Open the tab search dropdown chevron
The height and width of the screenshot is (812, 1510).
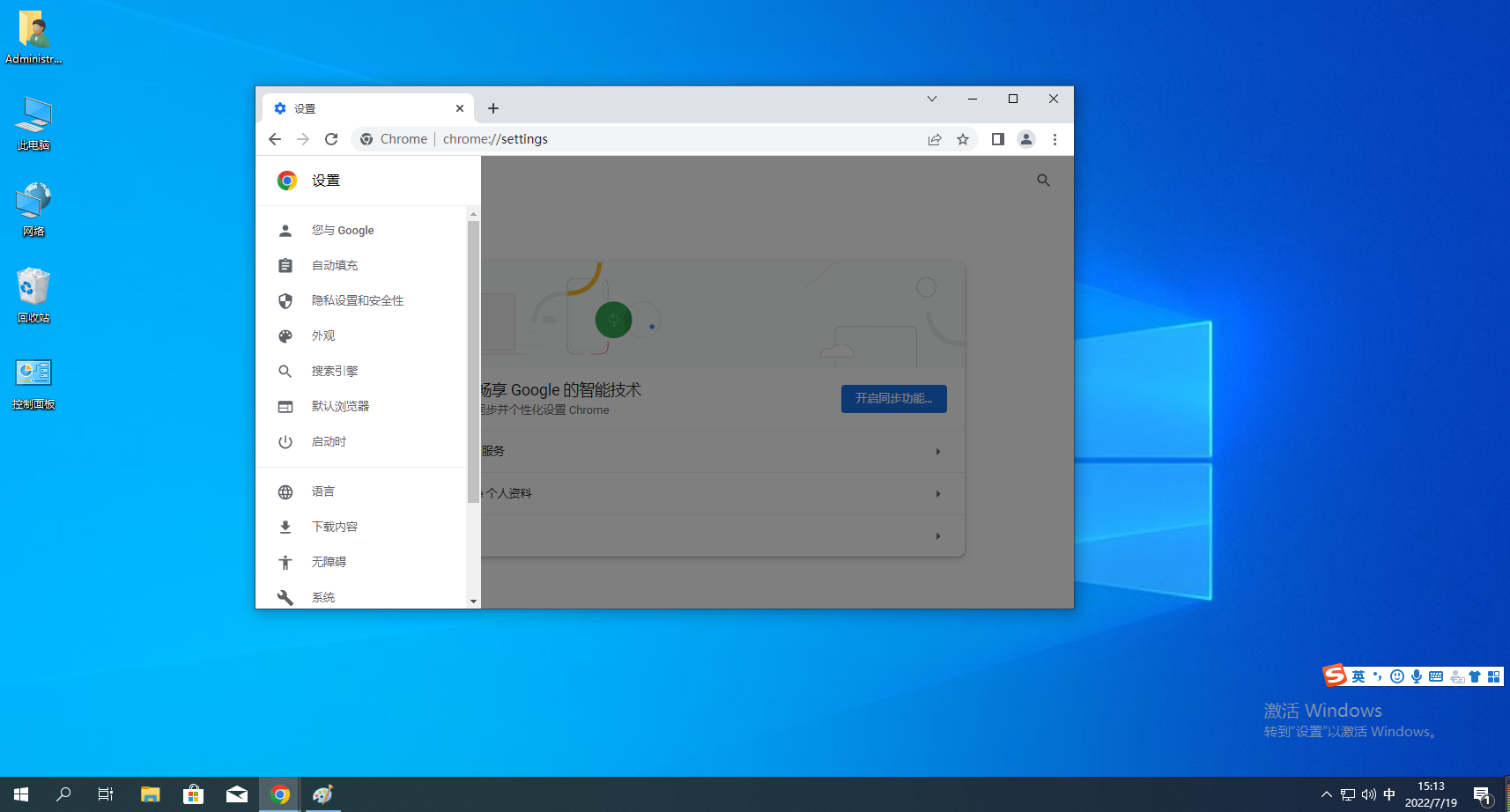(931, 99)
